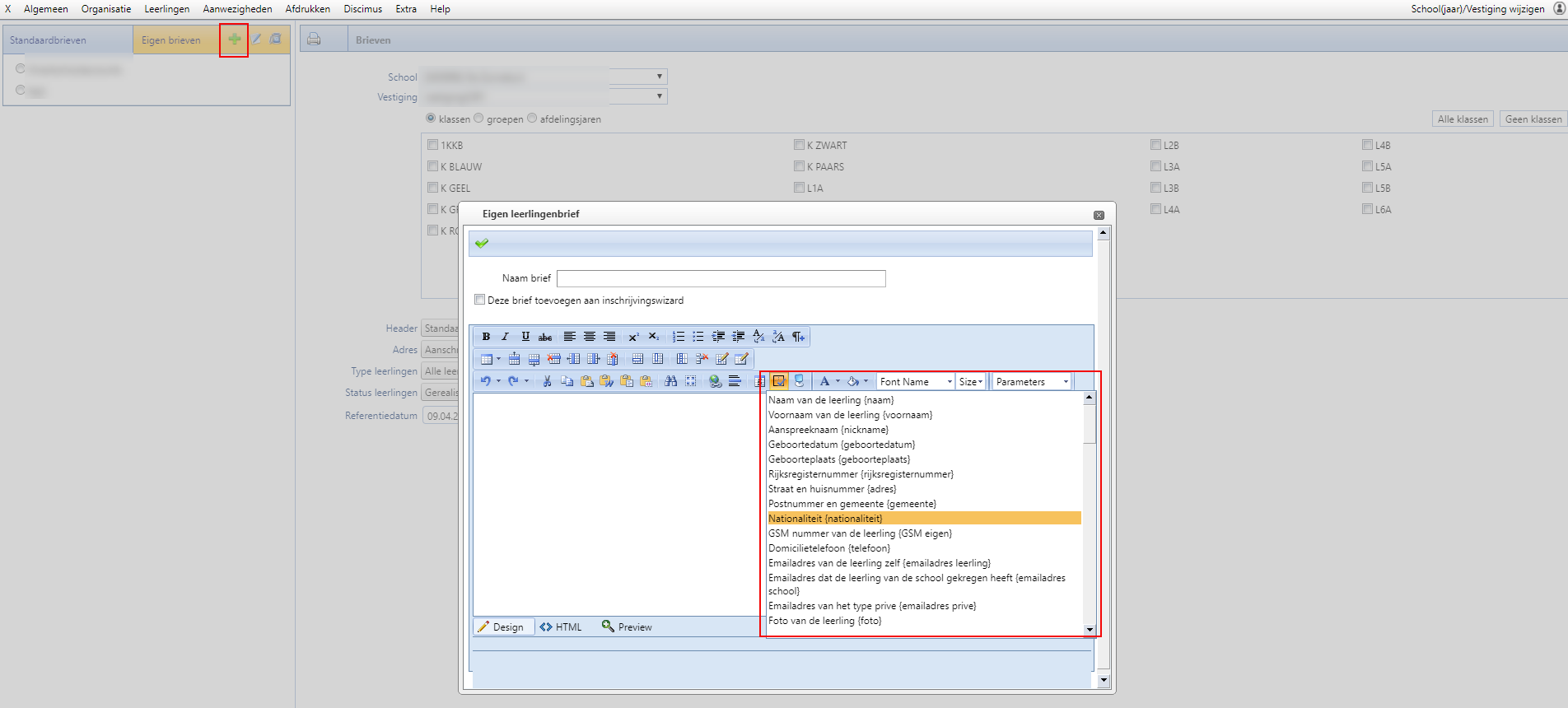Click the green plus add letter icon
This screenshot has width=1568, height=708.
234,40
